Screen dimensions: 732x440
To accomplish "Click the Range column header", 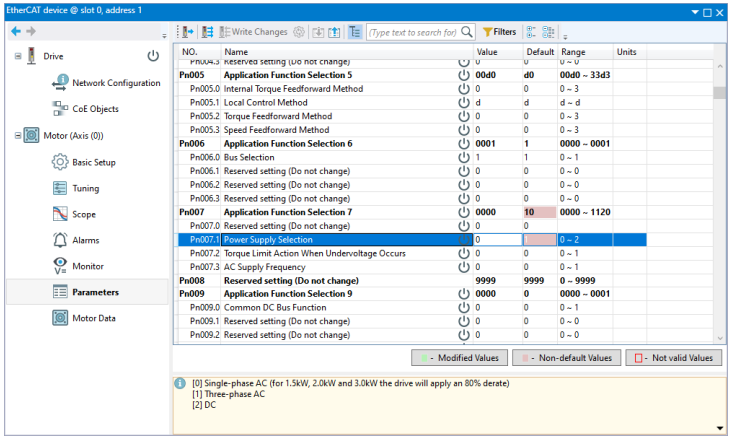I will (x=584, y=52).
